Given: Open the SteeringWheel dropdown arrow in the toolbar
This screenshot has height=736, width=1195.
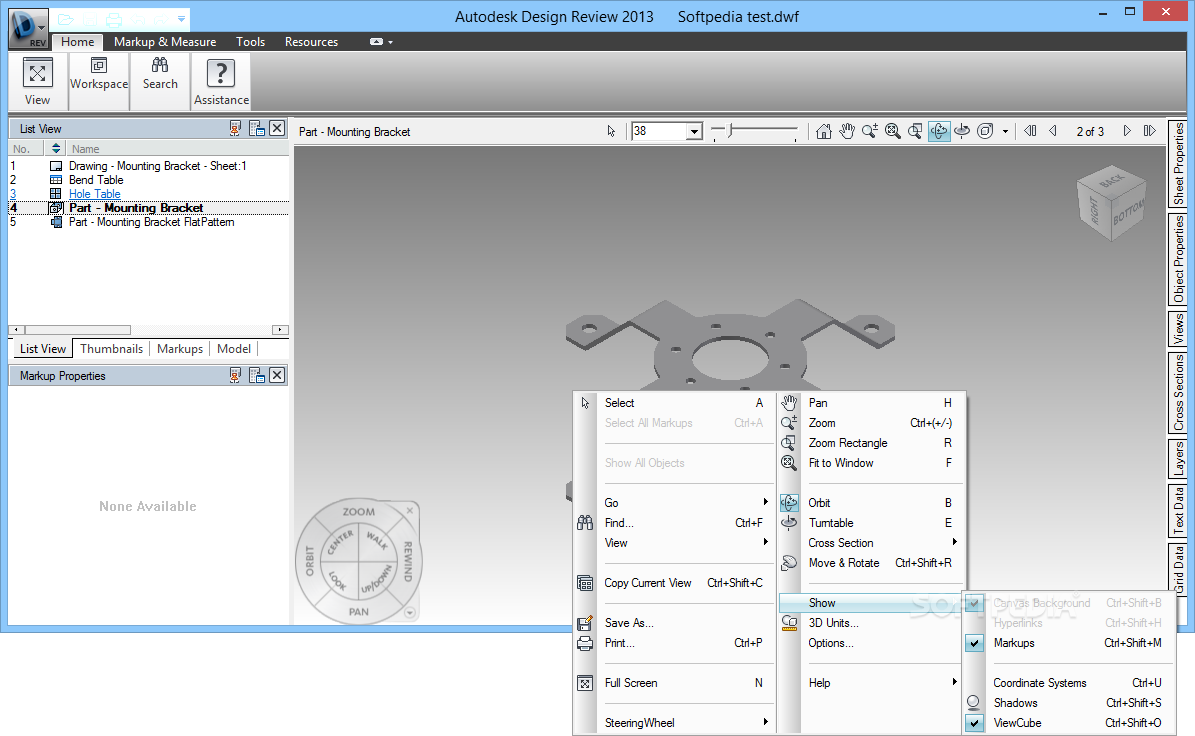Looking at the screenshot, I should click(1005, 131).
